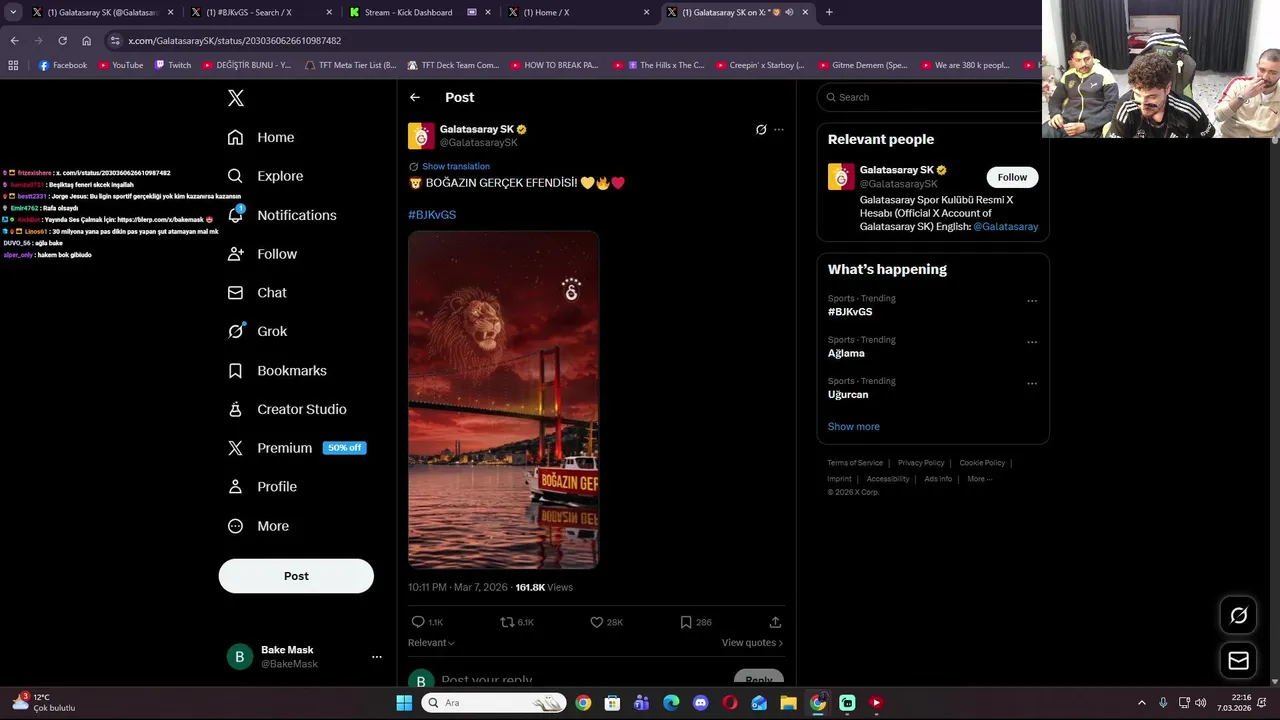Screen dimensions: 1280x720
Task: Go to Home in sidebar
Action: click(261, 137)
